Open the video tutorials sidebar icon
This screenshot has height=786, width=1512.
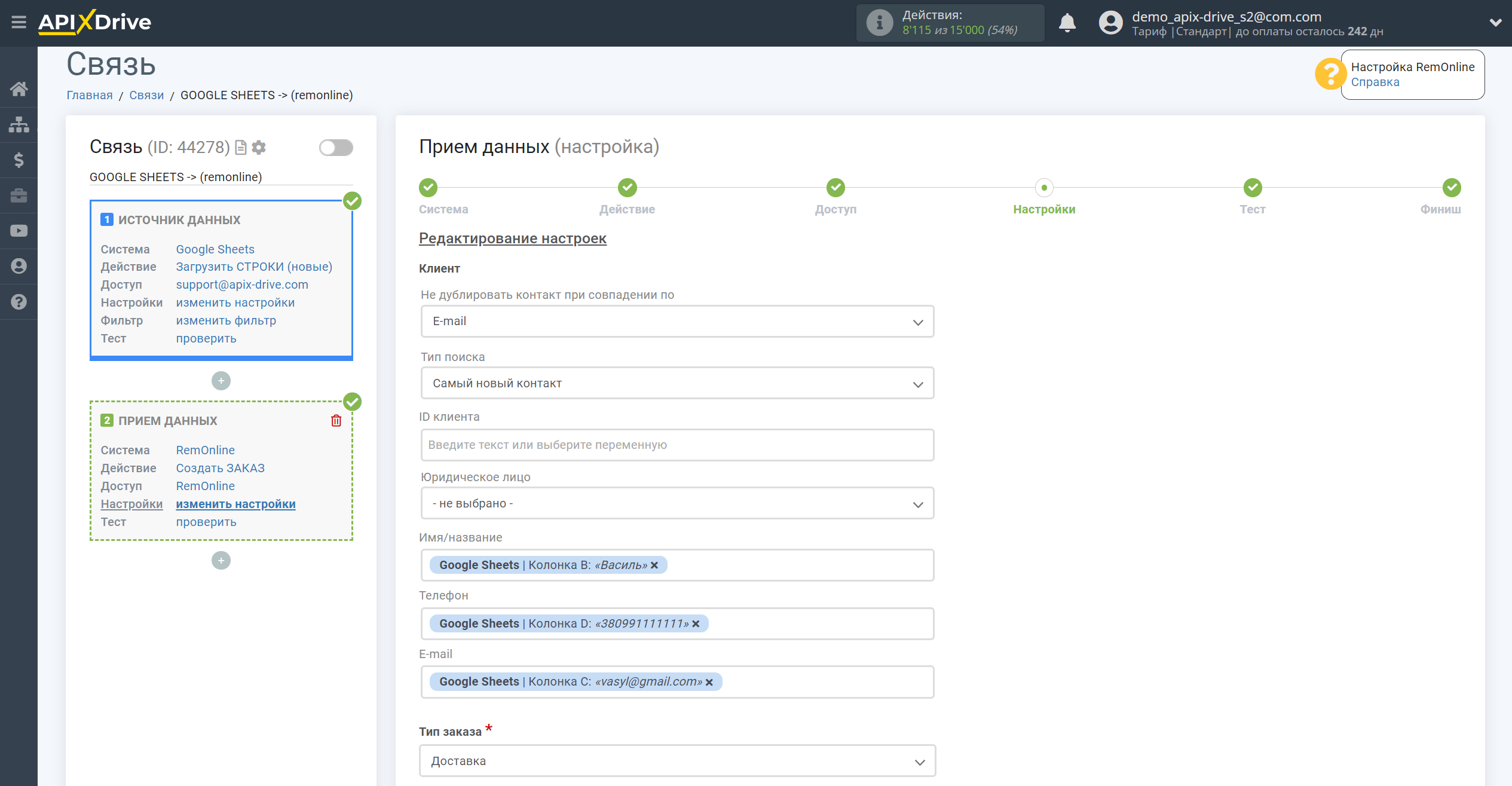coord(19,231)
